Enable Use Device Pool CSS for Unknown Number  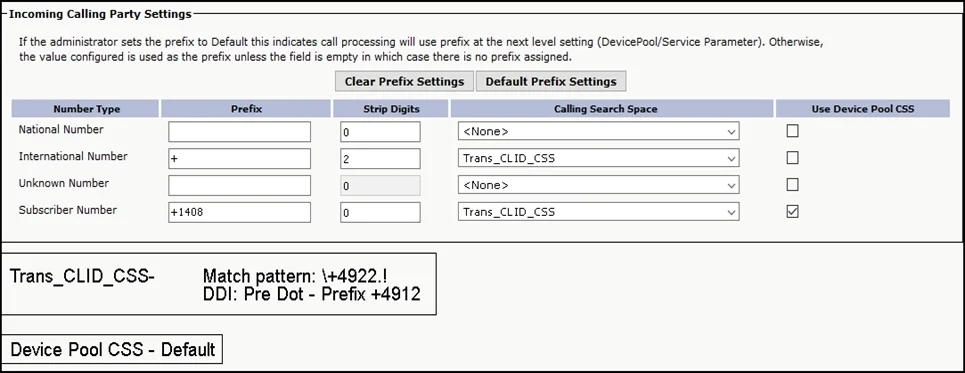(x=793, y=185)
